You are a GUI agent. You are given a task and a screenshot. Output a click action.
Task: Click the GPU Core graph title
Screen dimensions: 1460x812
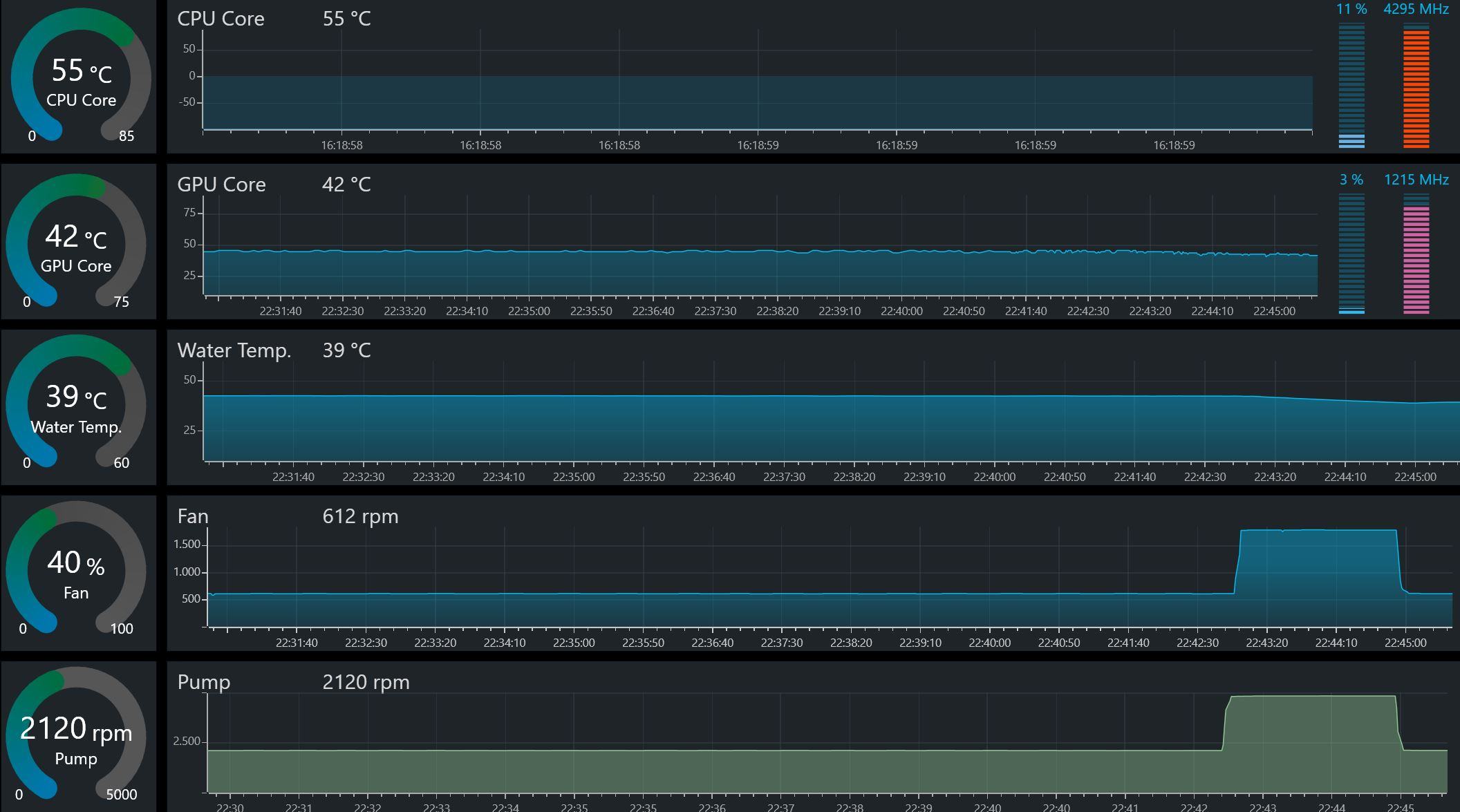coord(221,185)
